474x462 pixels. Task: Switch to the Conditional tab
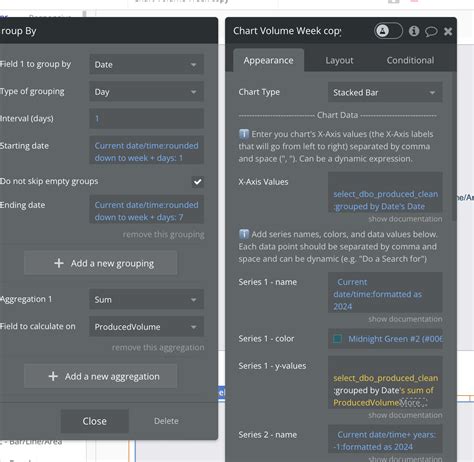tap(410, 60)
